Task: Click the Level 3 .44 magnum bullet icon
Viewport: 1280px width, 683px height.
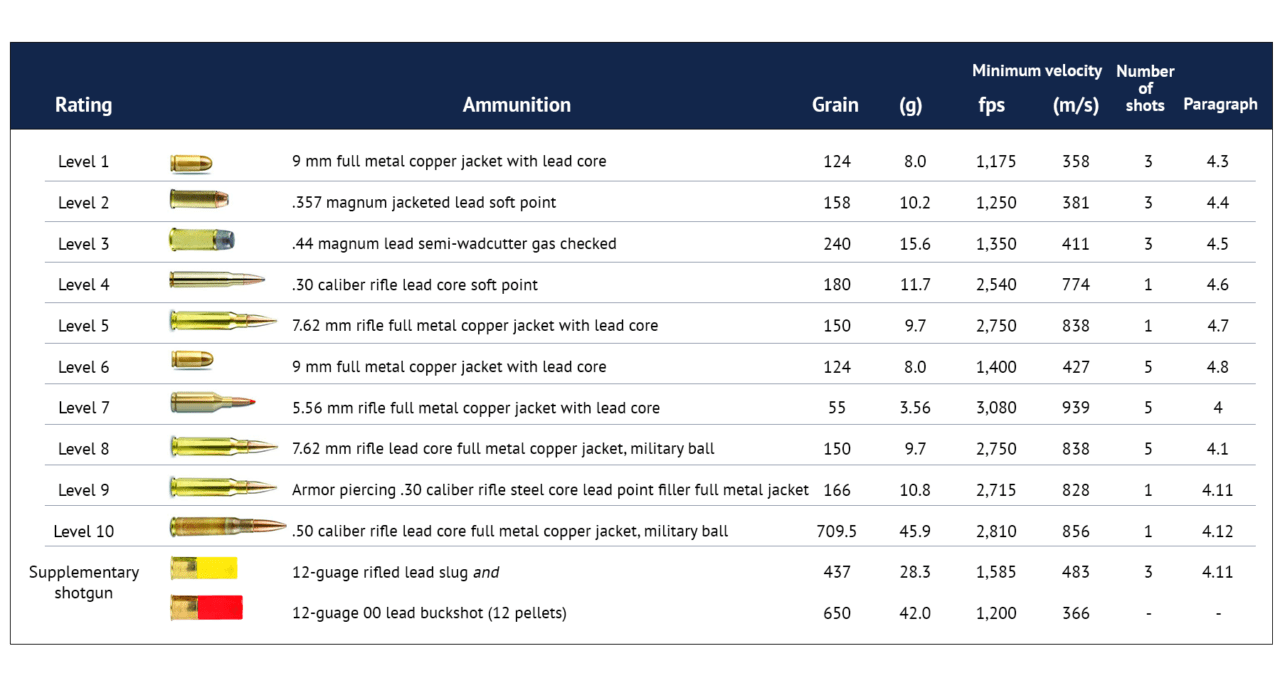Action: (x=201, y=241)
